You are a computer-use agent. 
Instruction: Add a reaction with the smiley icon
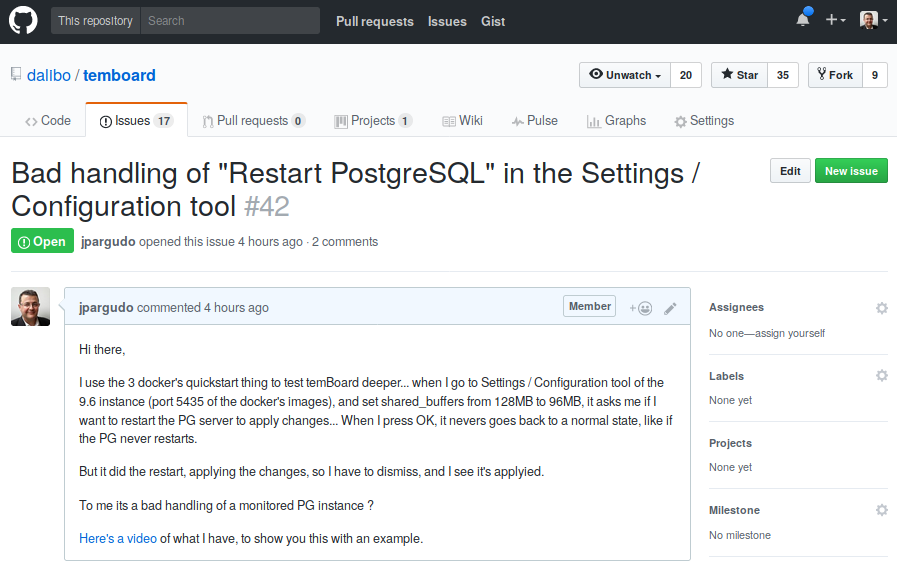[x=641, y=308]
